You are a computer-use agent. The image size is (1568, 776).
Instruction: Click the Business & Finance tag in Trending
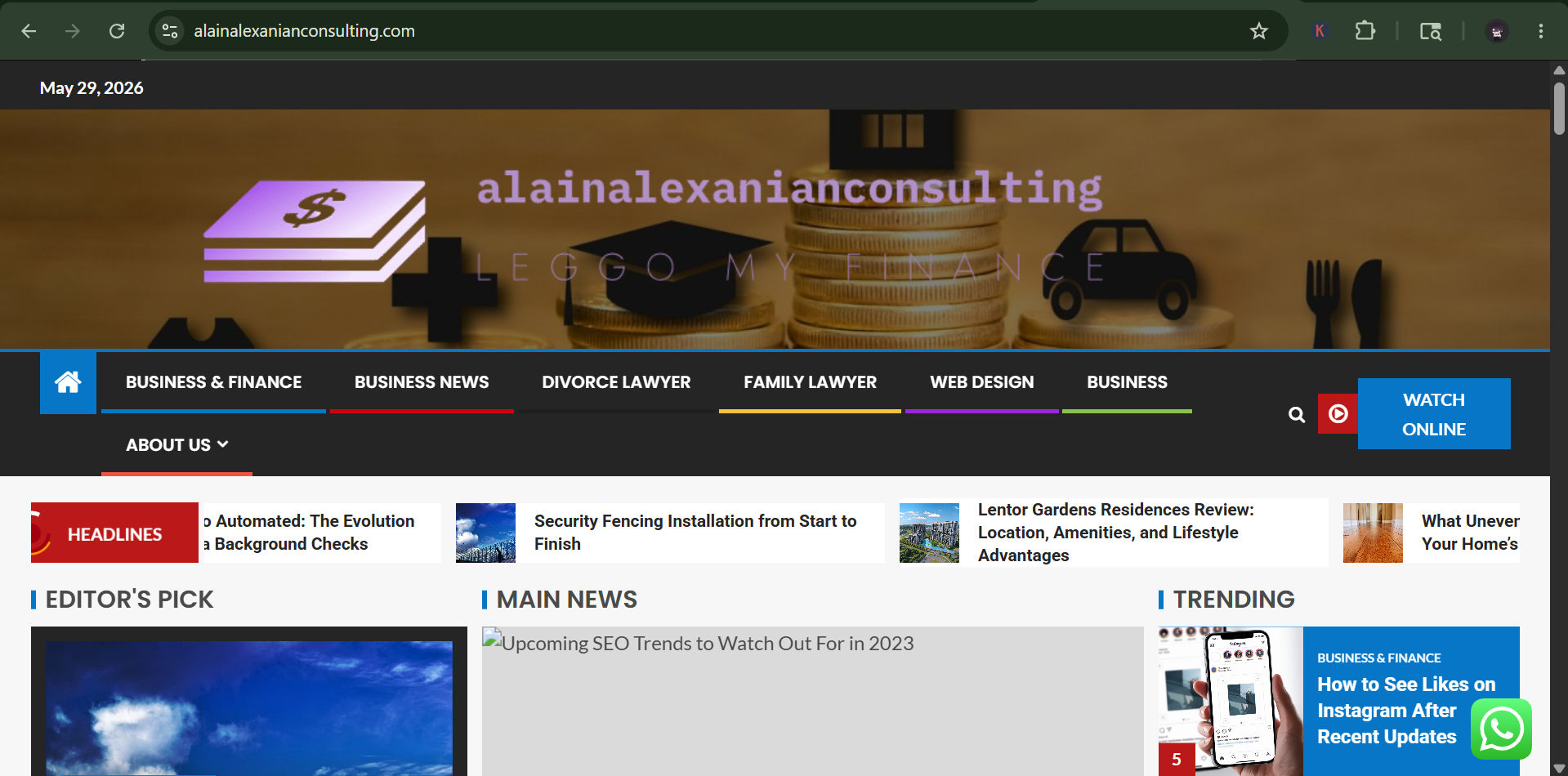point(1378,658)
